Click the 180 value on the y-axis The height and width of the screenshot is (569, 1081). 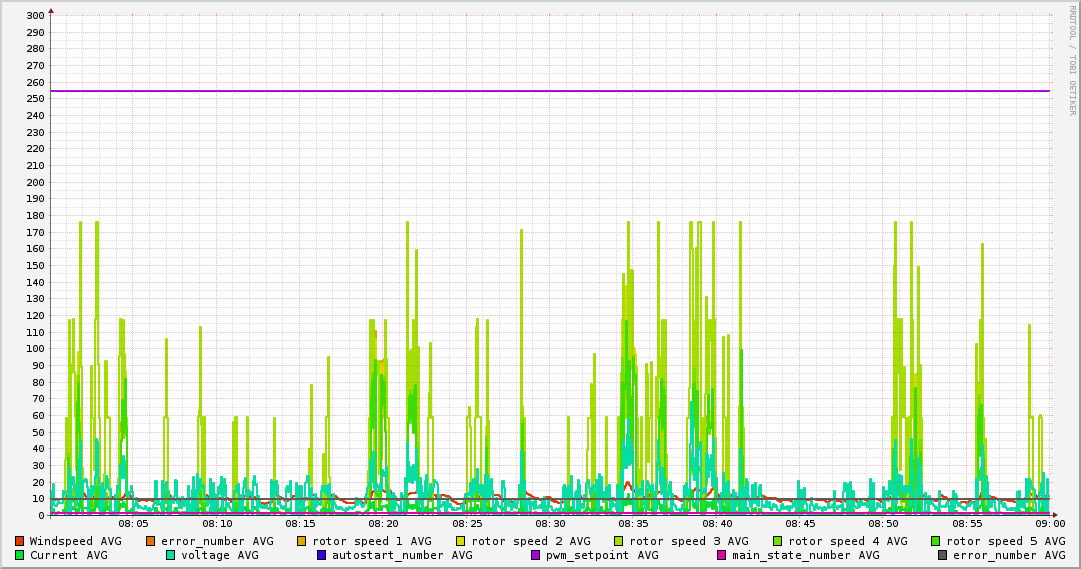35,216
